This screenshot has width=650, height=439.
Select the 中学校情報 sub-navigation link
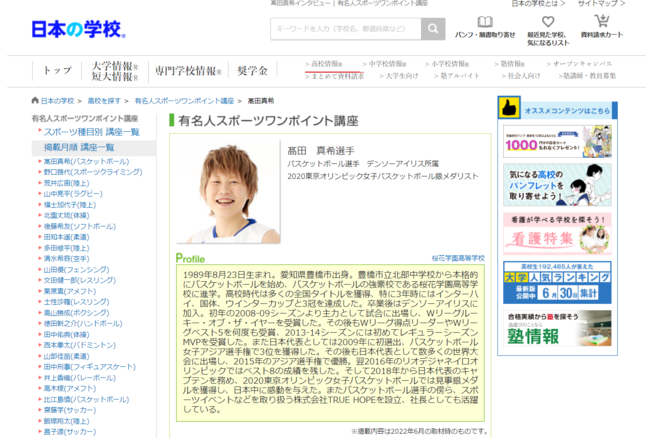[x=384, y=64]
